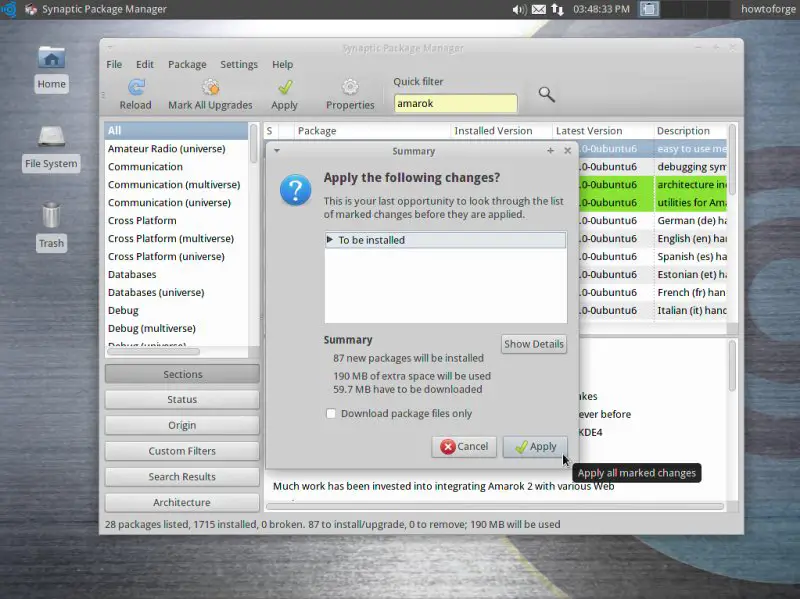Select Databases (universe) section

pos(177,292)
